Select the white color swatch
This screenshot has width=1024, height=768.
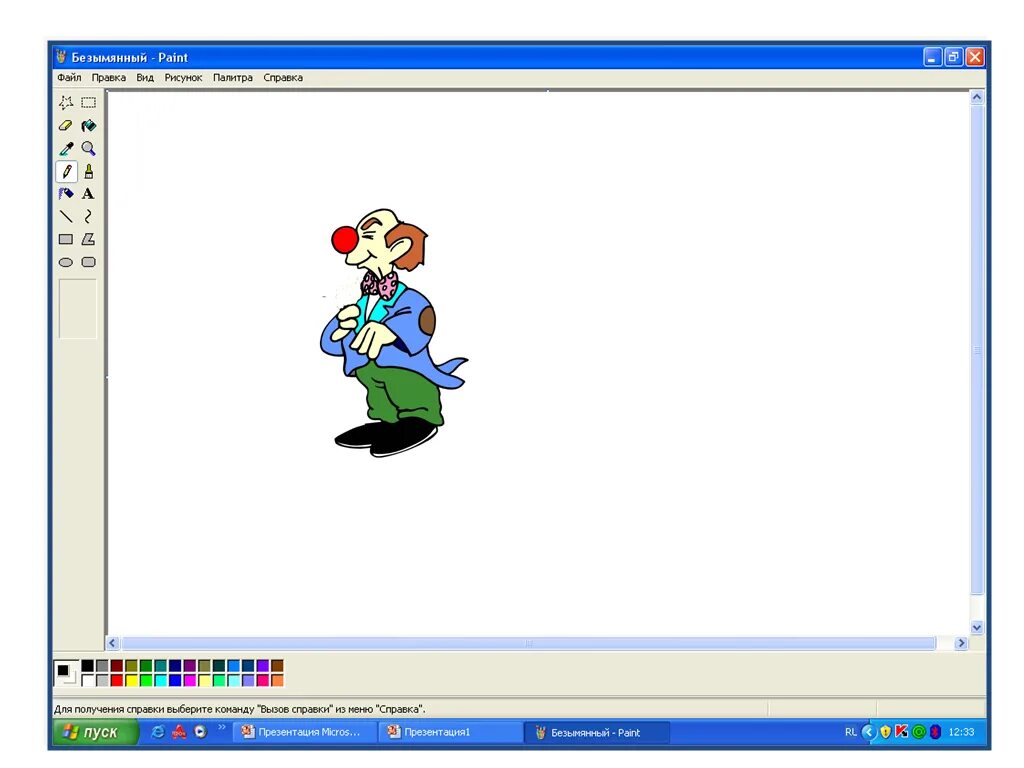pos(88,680)
